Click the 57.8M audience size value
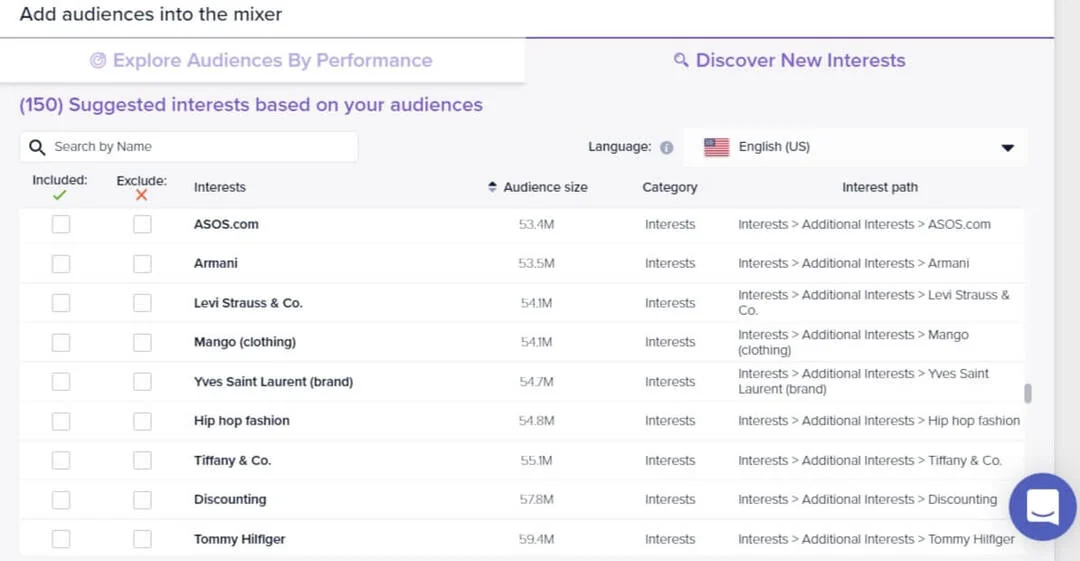 coord(536,499)
